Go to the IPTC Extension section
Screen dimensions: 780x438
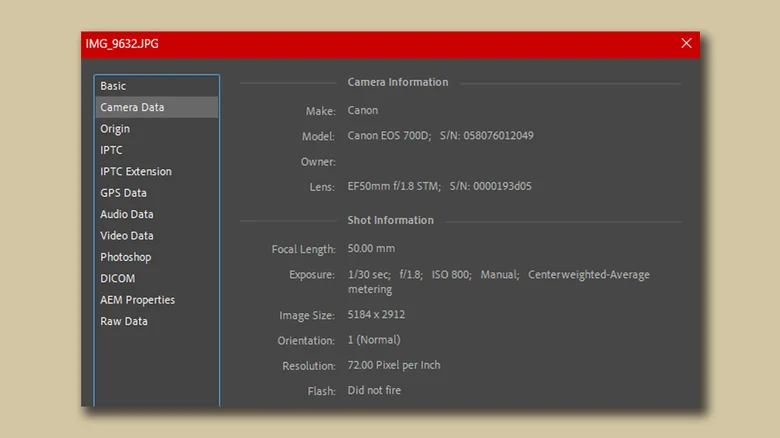point(136,172)
